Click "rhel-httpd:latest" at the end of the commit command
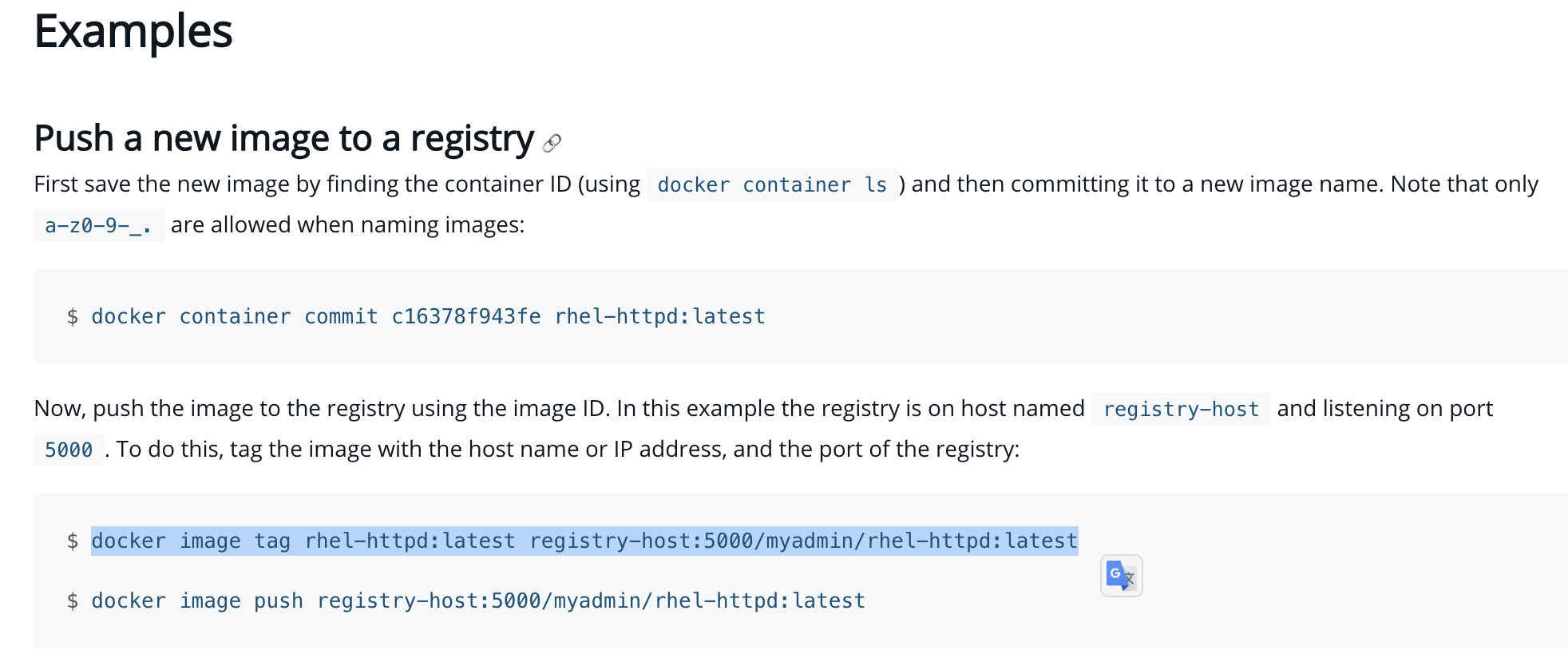Image resolution: width=1568 pixels, height=666 pixels. (x=659, y=317)
